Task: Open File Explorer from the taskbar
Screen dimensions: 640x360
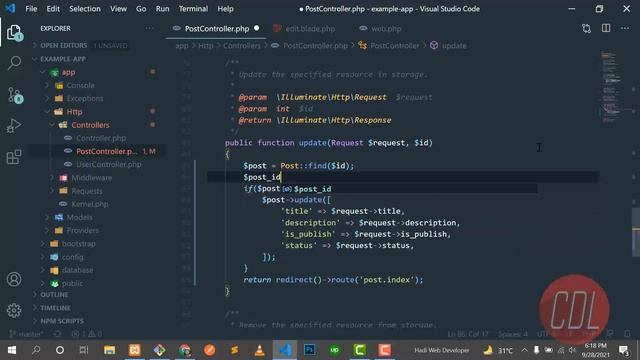Action: (x=109, y=350)
